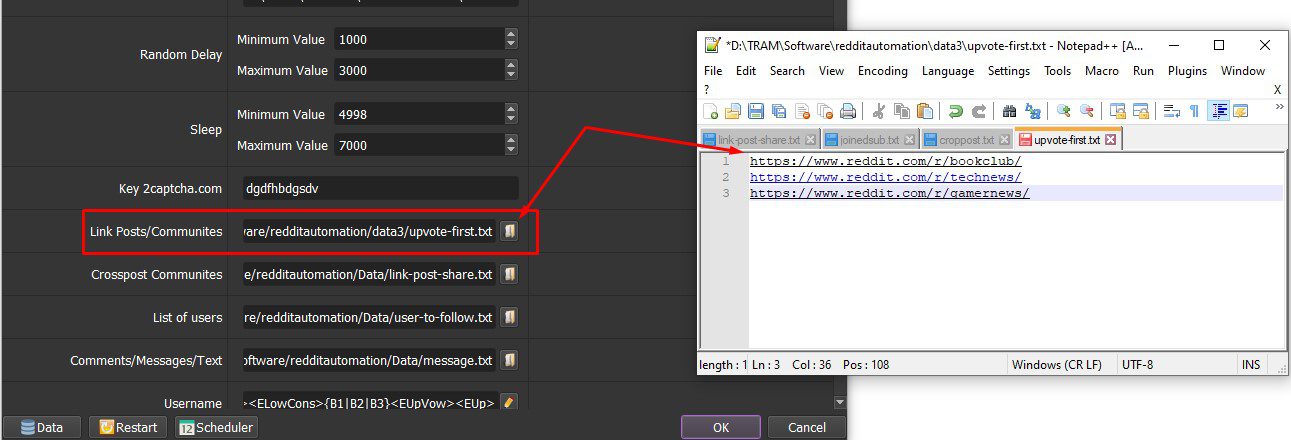Click the User Defined Language icon

(x=1241, y=111)
